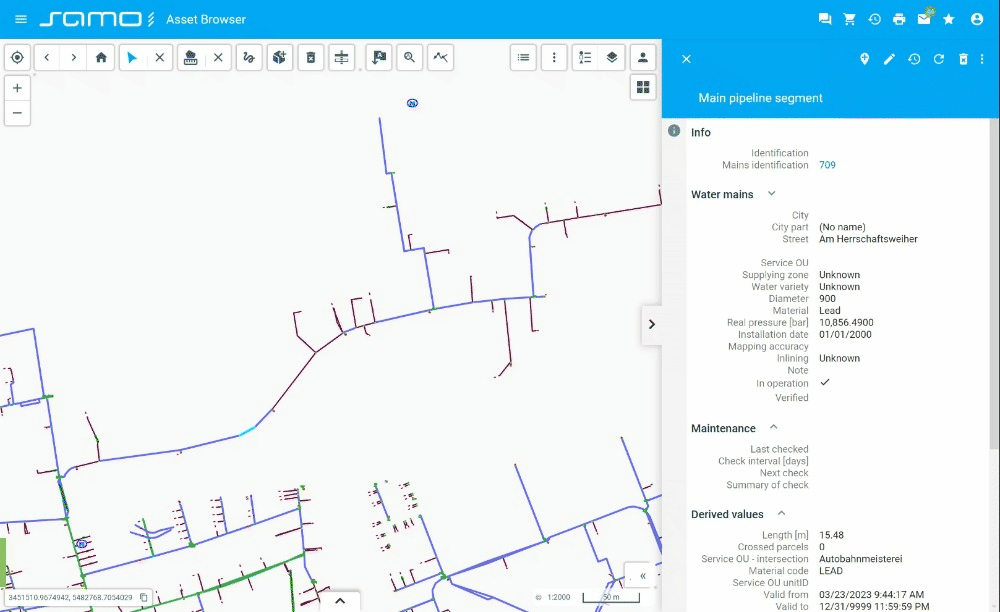Clear measurement next to ruler tool
1000x612 pixels.
coord(218,57)
